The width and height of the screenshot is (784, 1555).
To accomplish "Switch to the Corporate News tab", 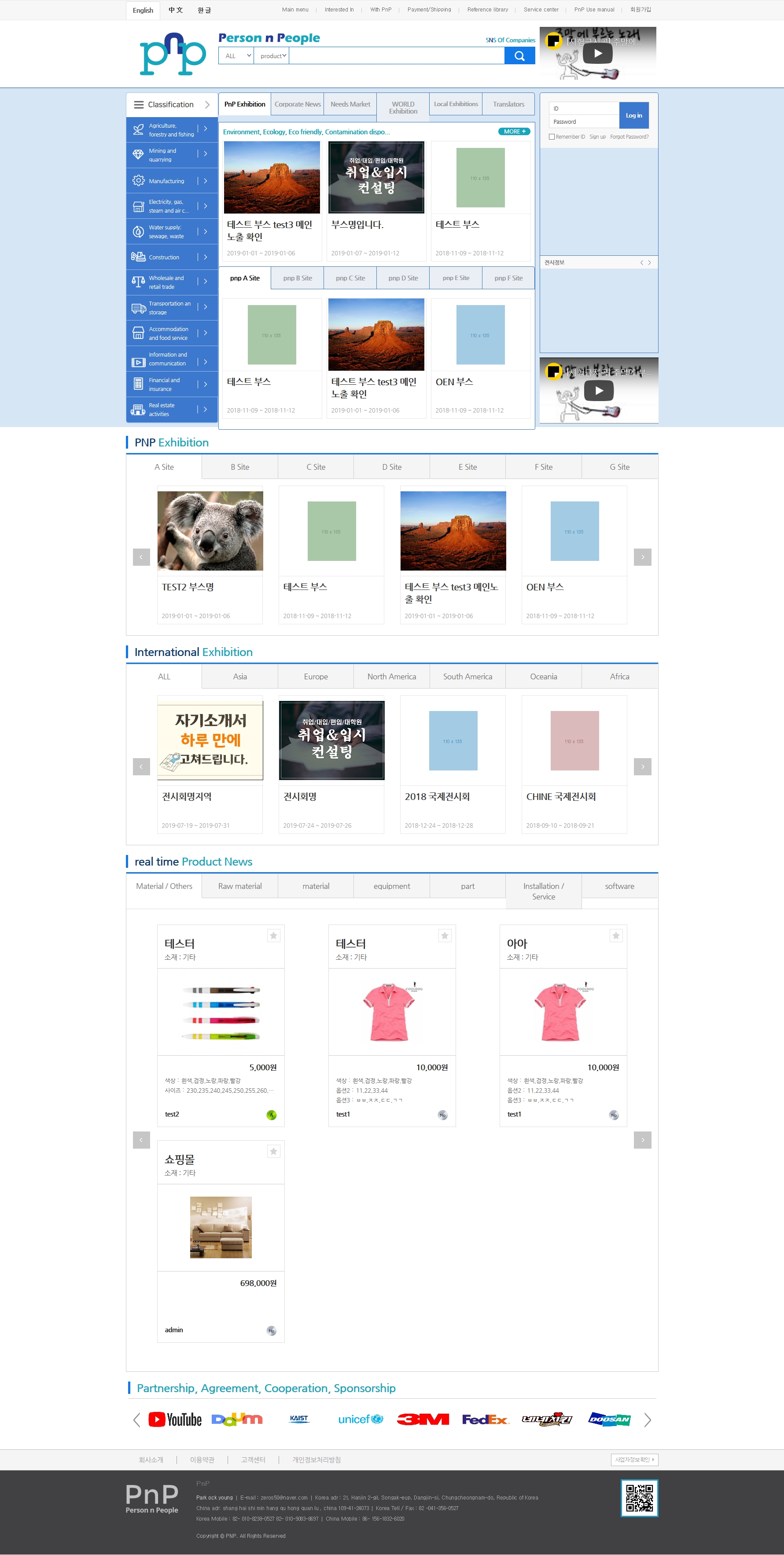I will [298, 104].
